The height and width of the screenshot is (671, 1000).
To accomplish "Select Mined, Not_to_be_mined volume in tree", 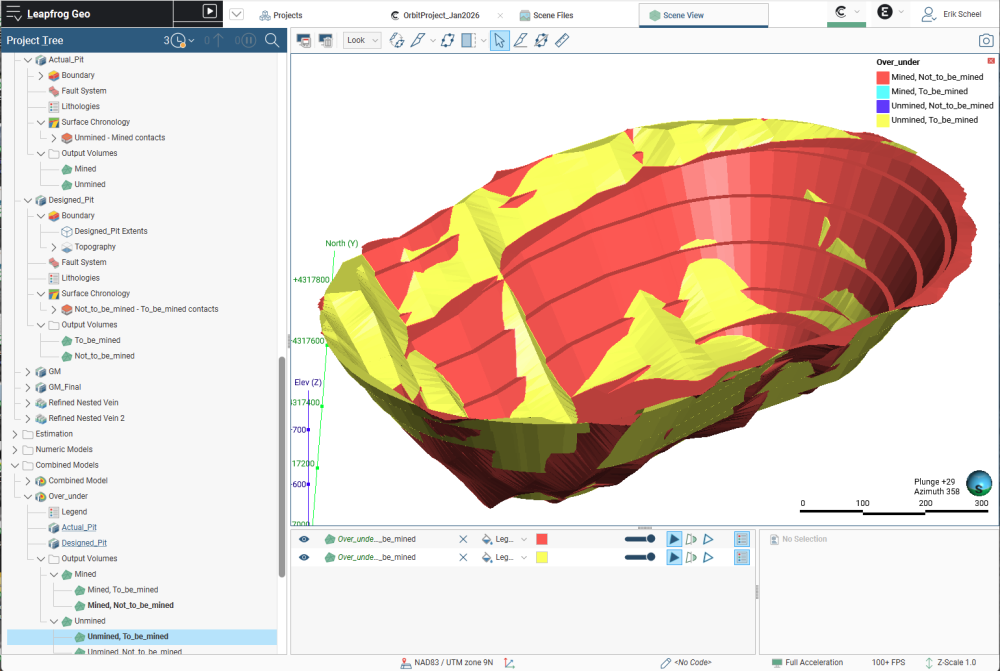I will click(x=130, y=605).
